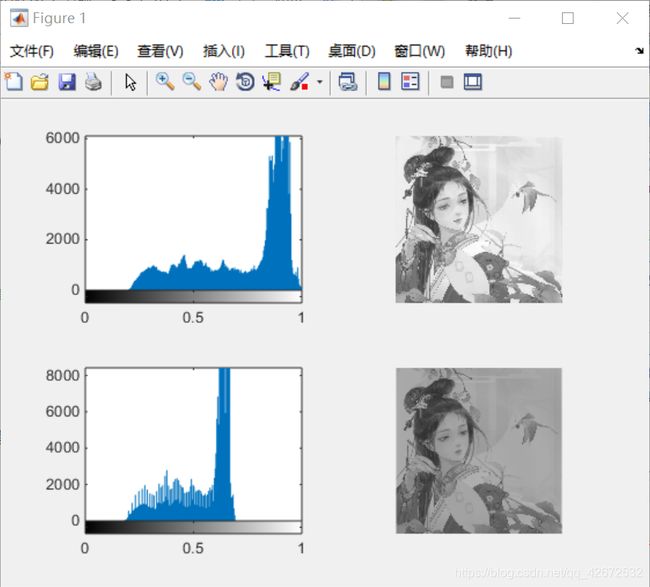Print the figure via printer icon
The image size is (650, 587).
coord(93,82)
